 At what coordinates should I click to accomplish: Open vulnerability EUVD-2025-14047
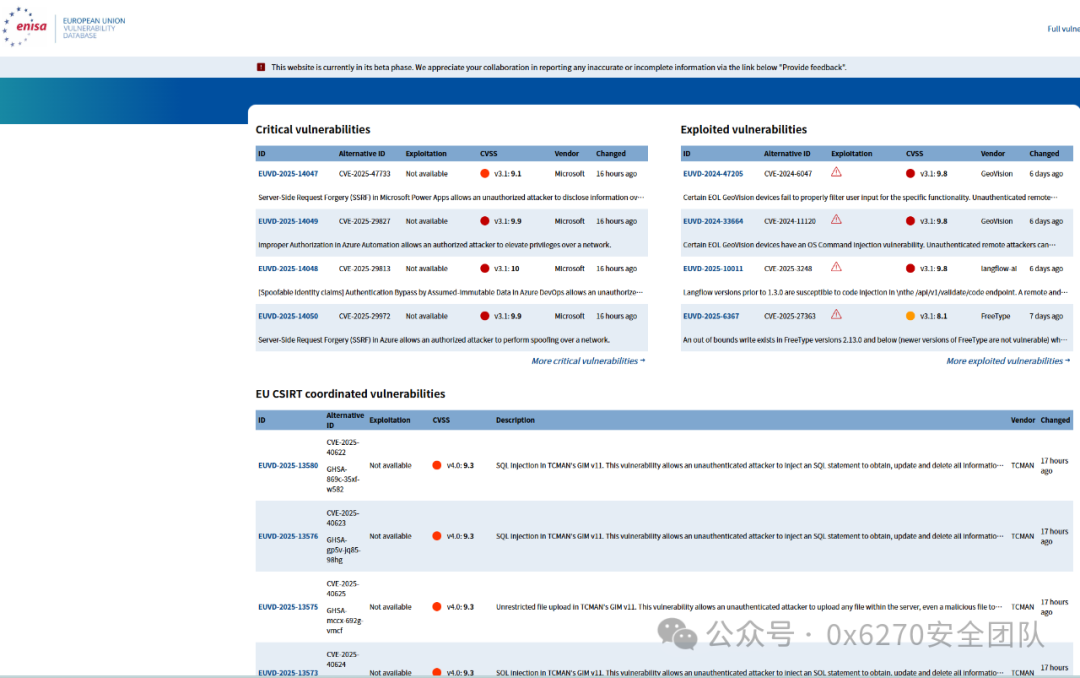pos(288,174)
